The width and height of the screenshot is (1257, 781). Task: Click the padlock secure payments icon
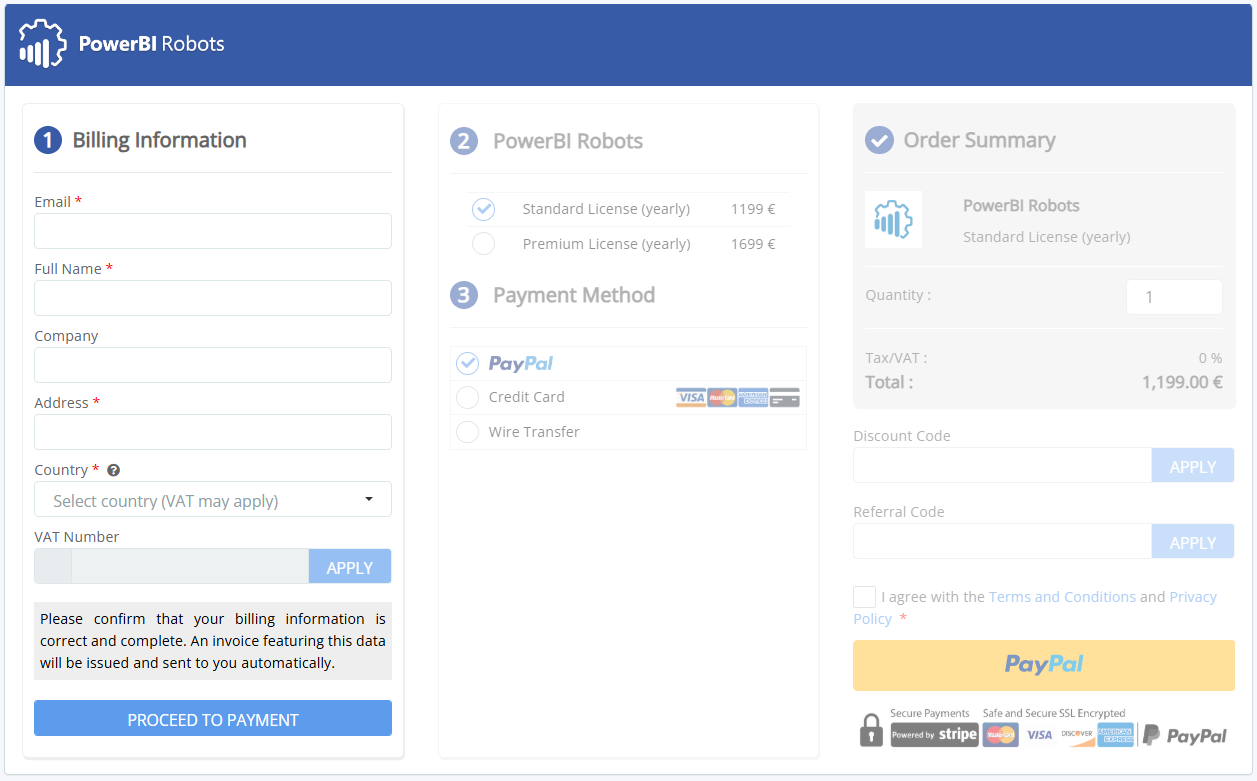pyautogui.click(x=871, y=729)
